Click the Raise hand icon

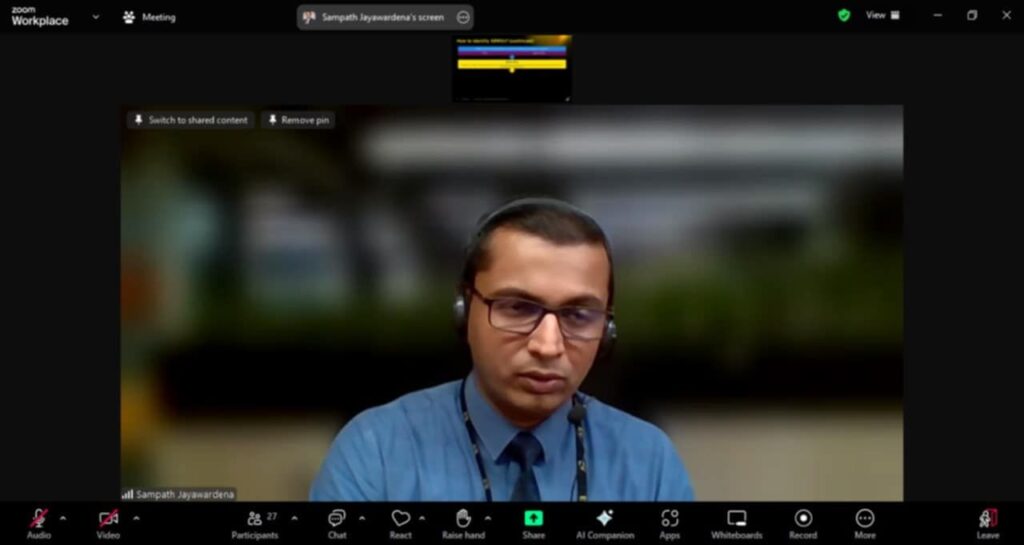pyautogui.click(x=463, y=520)
